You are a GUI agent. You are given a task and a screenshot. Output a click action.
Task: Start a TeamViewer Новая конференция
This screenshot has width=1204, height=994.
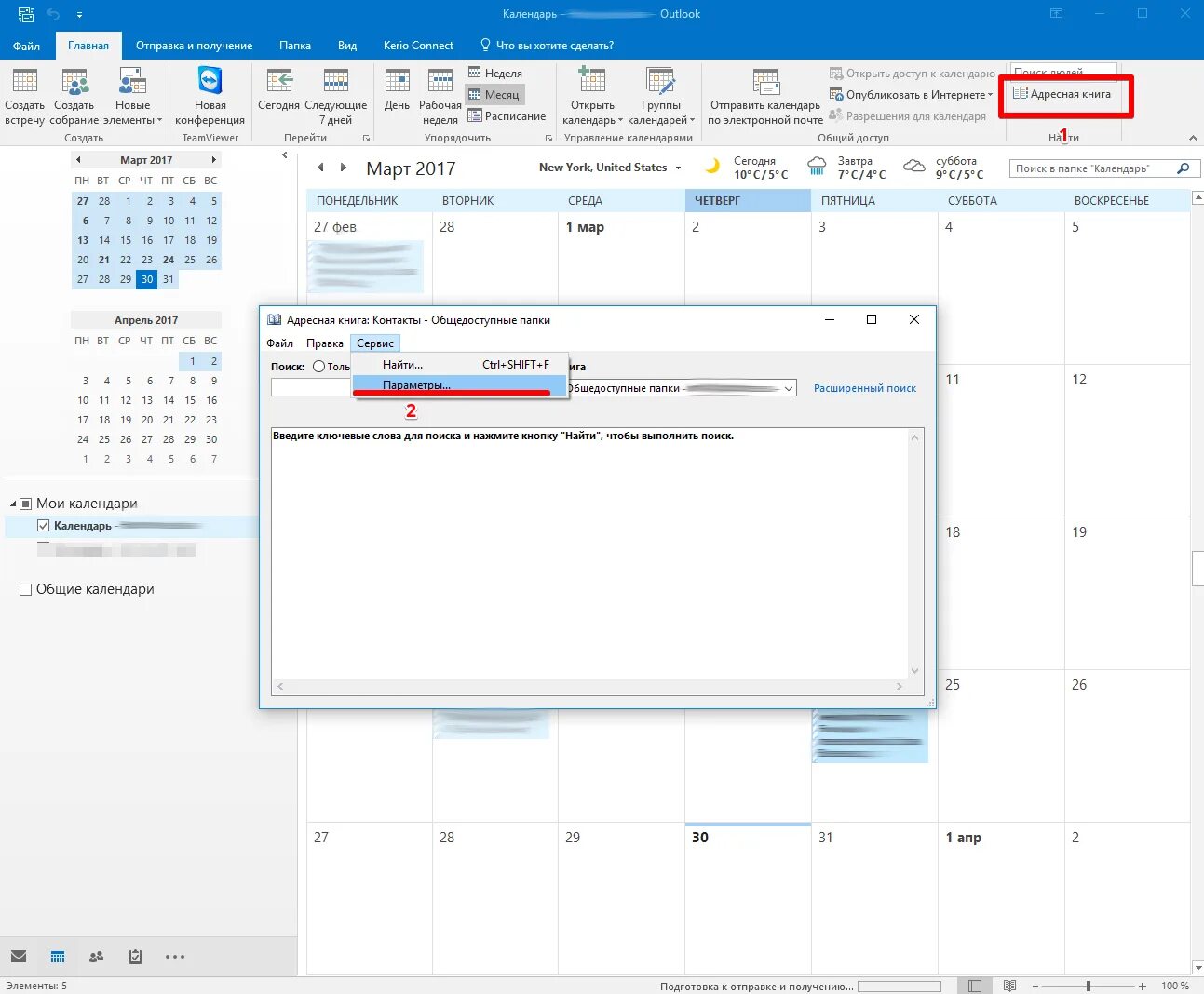coord(210,96)
